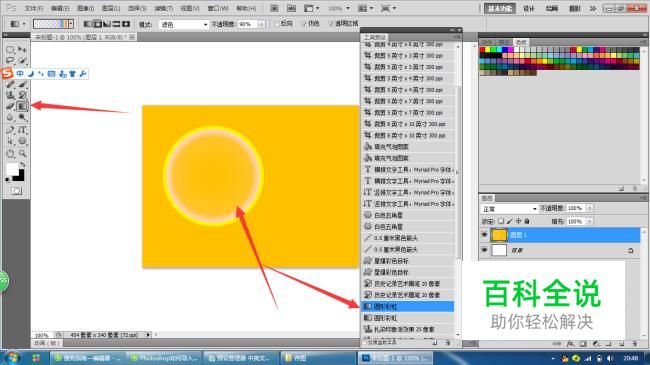Choose the Reflected gradient style

(x=116, y=24)
